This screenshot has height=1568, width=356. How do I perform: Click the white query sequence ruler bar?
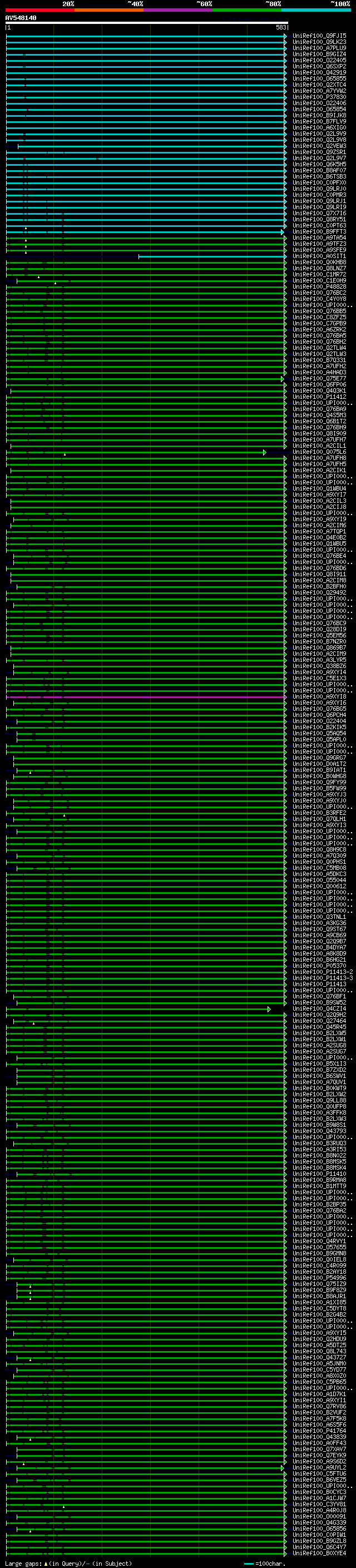tap(147, 23)
